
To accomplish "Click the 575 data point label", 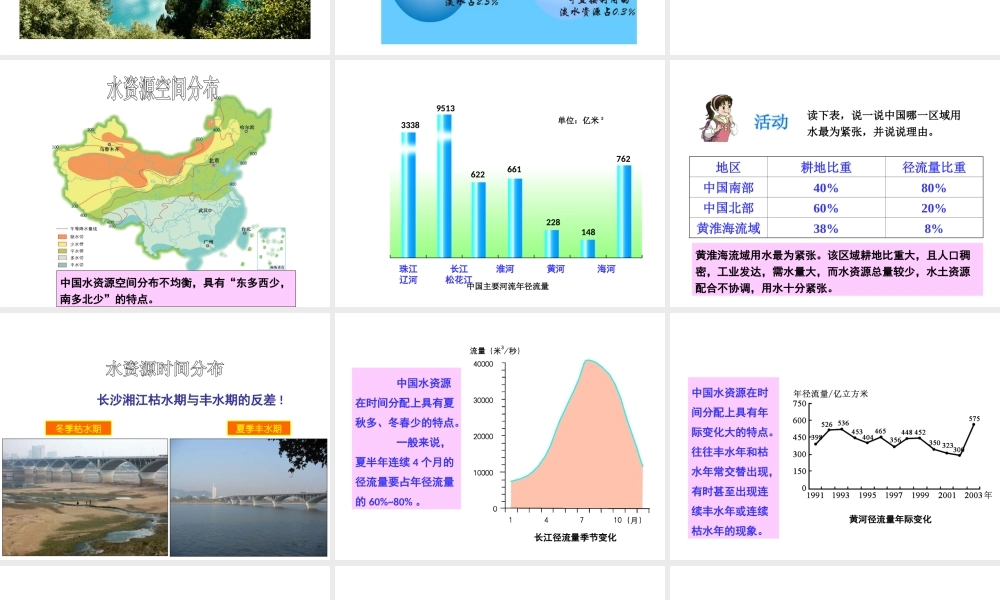I will pyautogui.click(x=974, y=419).
